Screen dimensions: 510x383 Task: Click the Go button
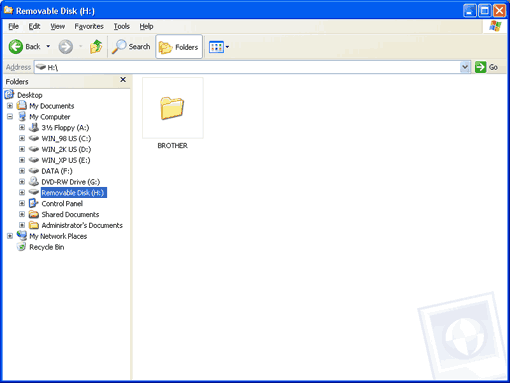pos(487,67)
